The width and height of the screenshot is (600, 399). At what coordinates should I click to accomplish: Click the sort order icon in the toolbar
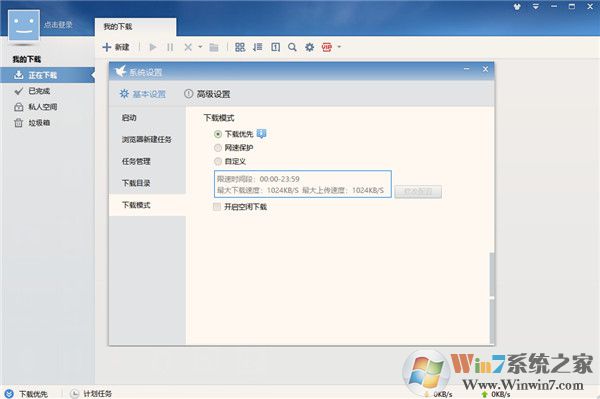(x=258, y=47)
